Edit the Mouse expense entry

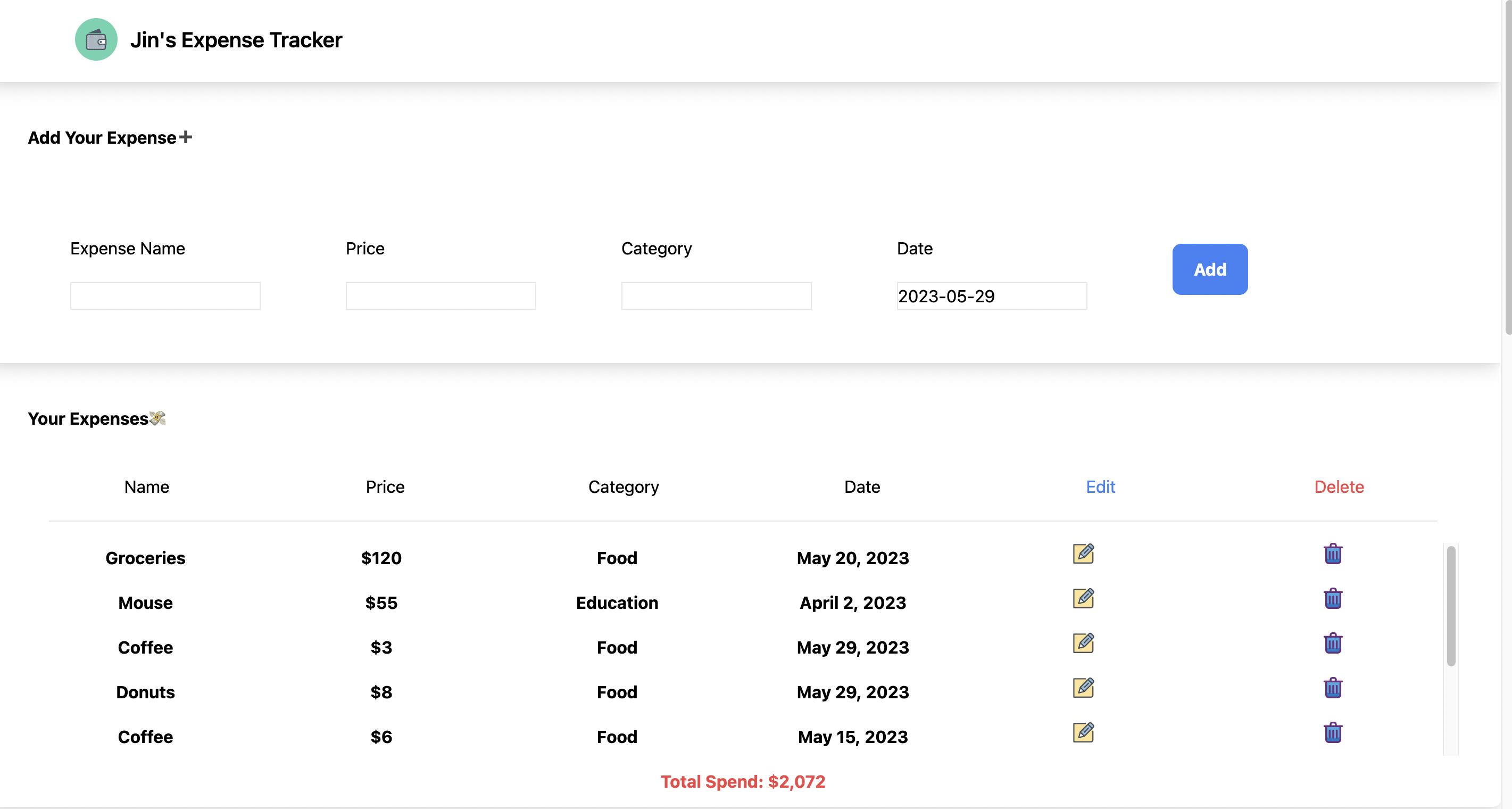pos(1084,599)
